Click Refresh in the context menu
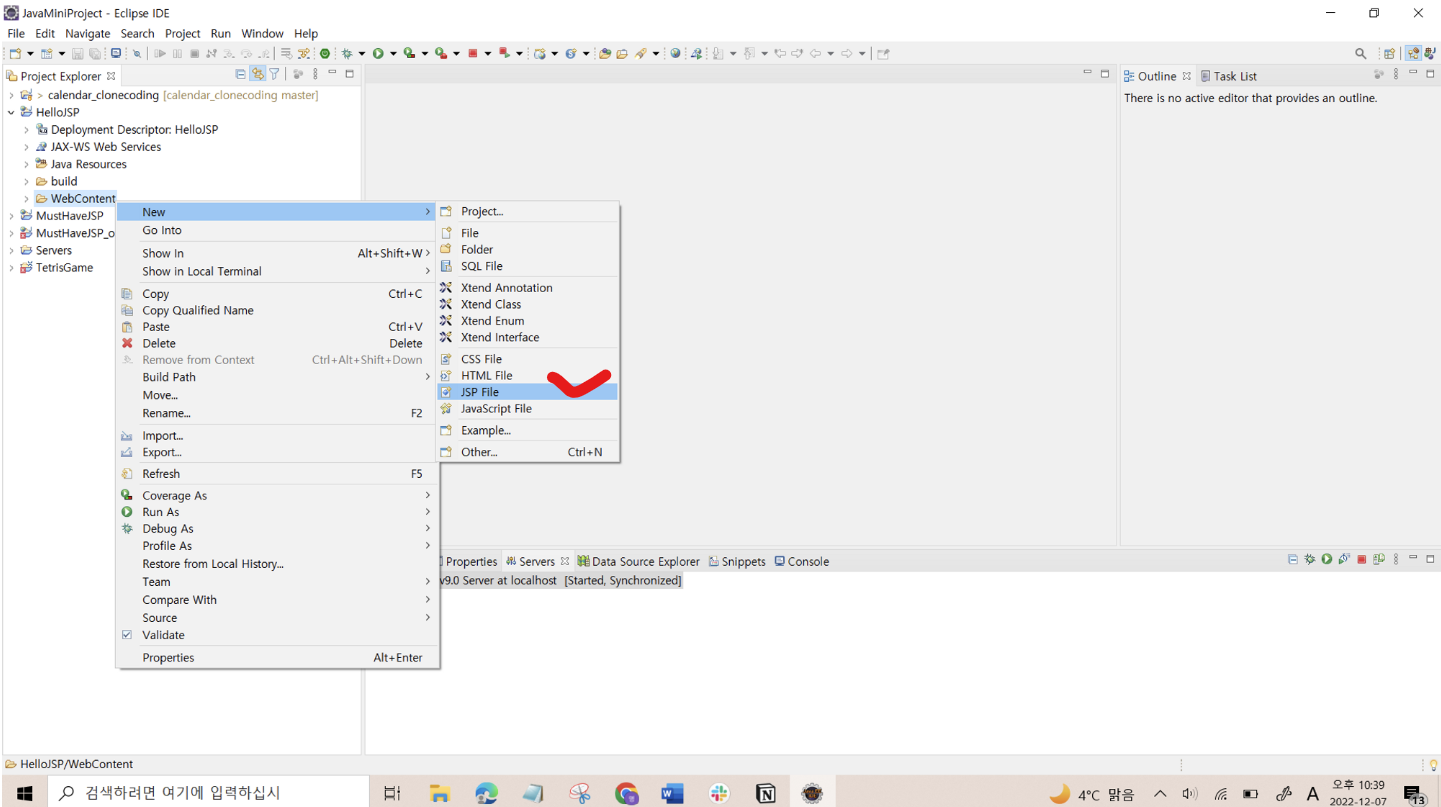This screenshot has width=1441, height=807. coord(277,474)
